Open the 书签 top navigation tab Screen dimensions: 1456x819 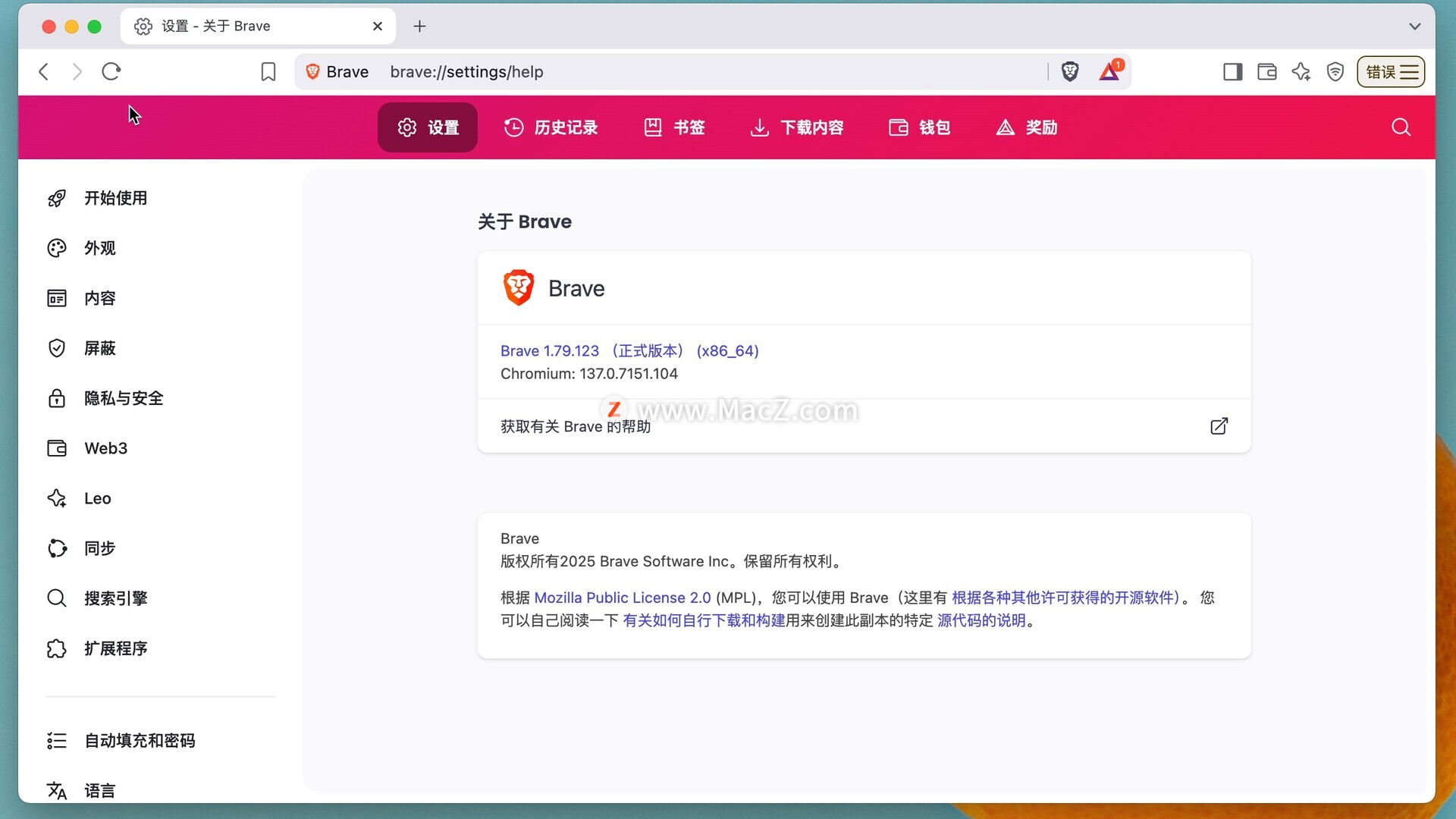click(x=674, y=127)
